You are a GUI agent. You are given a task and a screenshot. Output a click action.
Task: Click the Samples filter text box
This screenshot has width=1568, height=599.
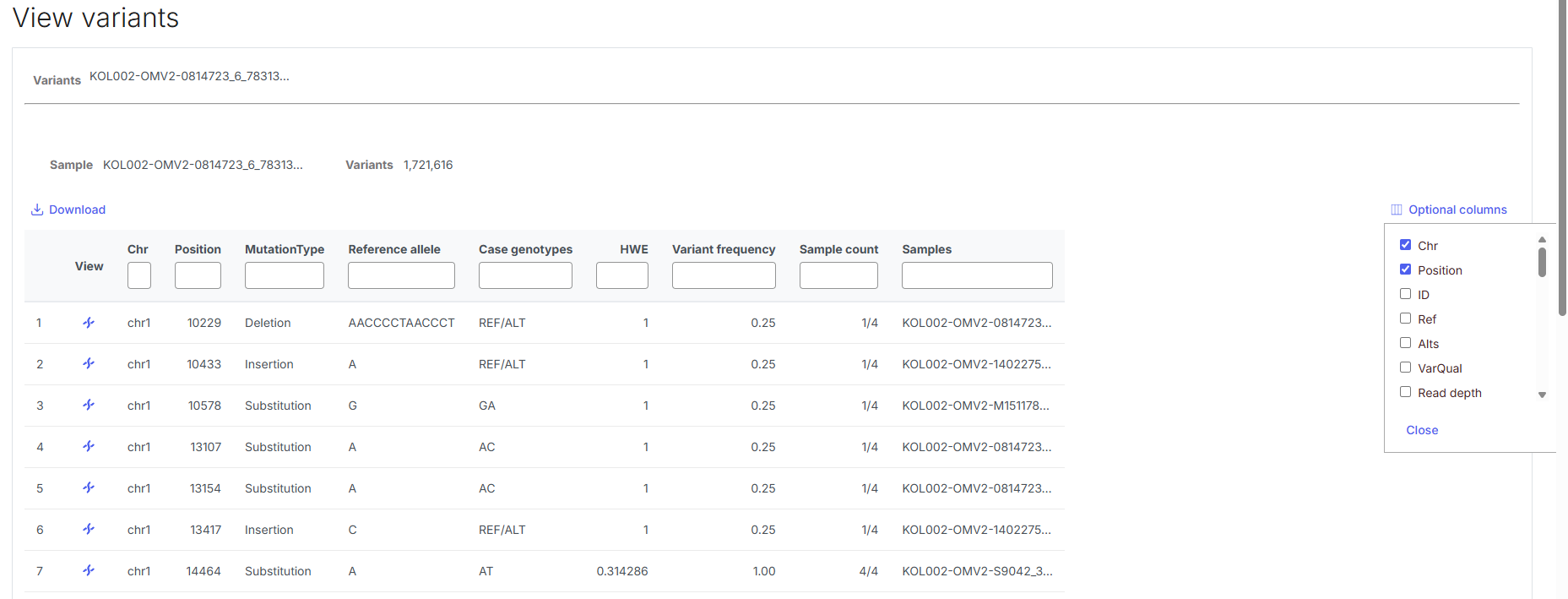976,275
